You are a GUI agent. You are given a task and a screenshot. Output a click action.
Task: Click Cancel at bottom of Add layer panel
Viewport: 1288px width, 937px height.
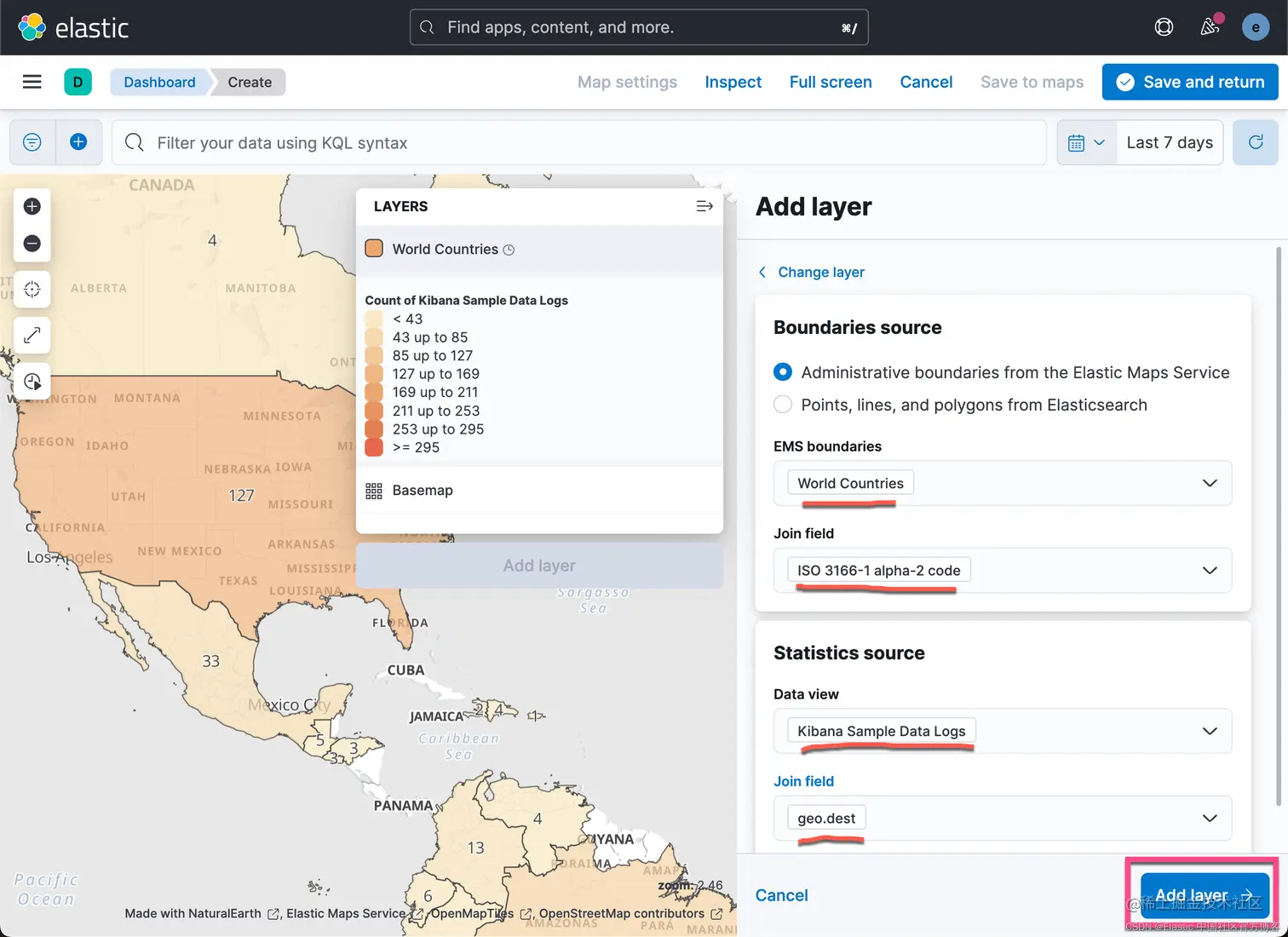[781, 895]
